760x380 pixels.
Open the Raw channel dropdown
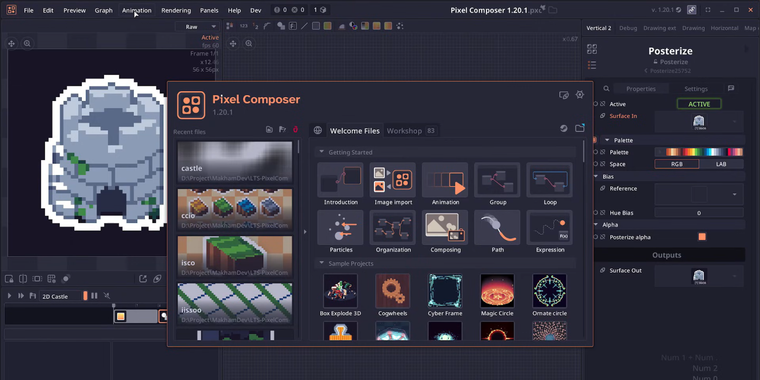(196, 27)
